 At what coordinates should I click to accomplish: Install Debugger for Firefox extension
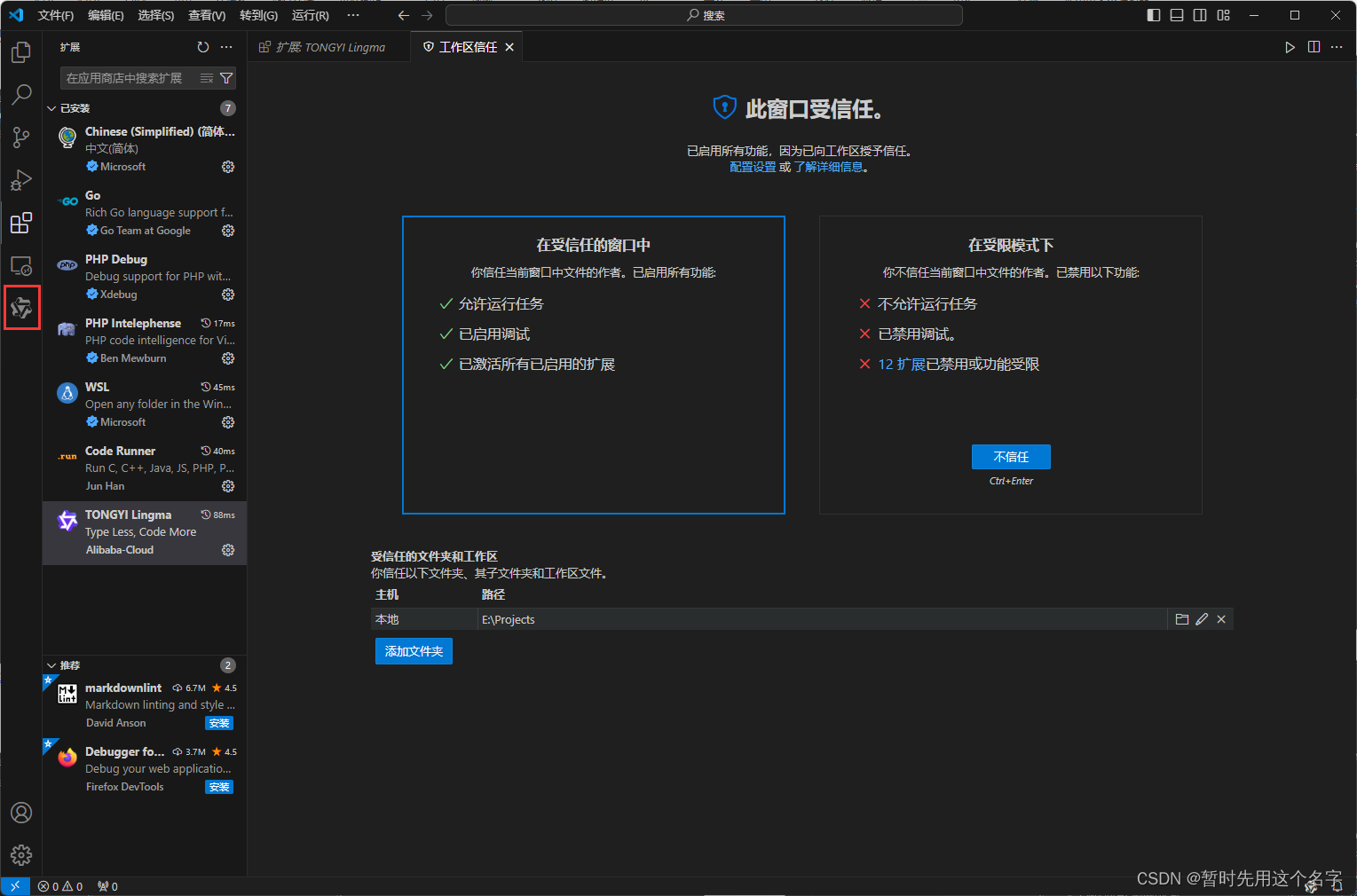(219, 787)
